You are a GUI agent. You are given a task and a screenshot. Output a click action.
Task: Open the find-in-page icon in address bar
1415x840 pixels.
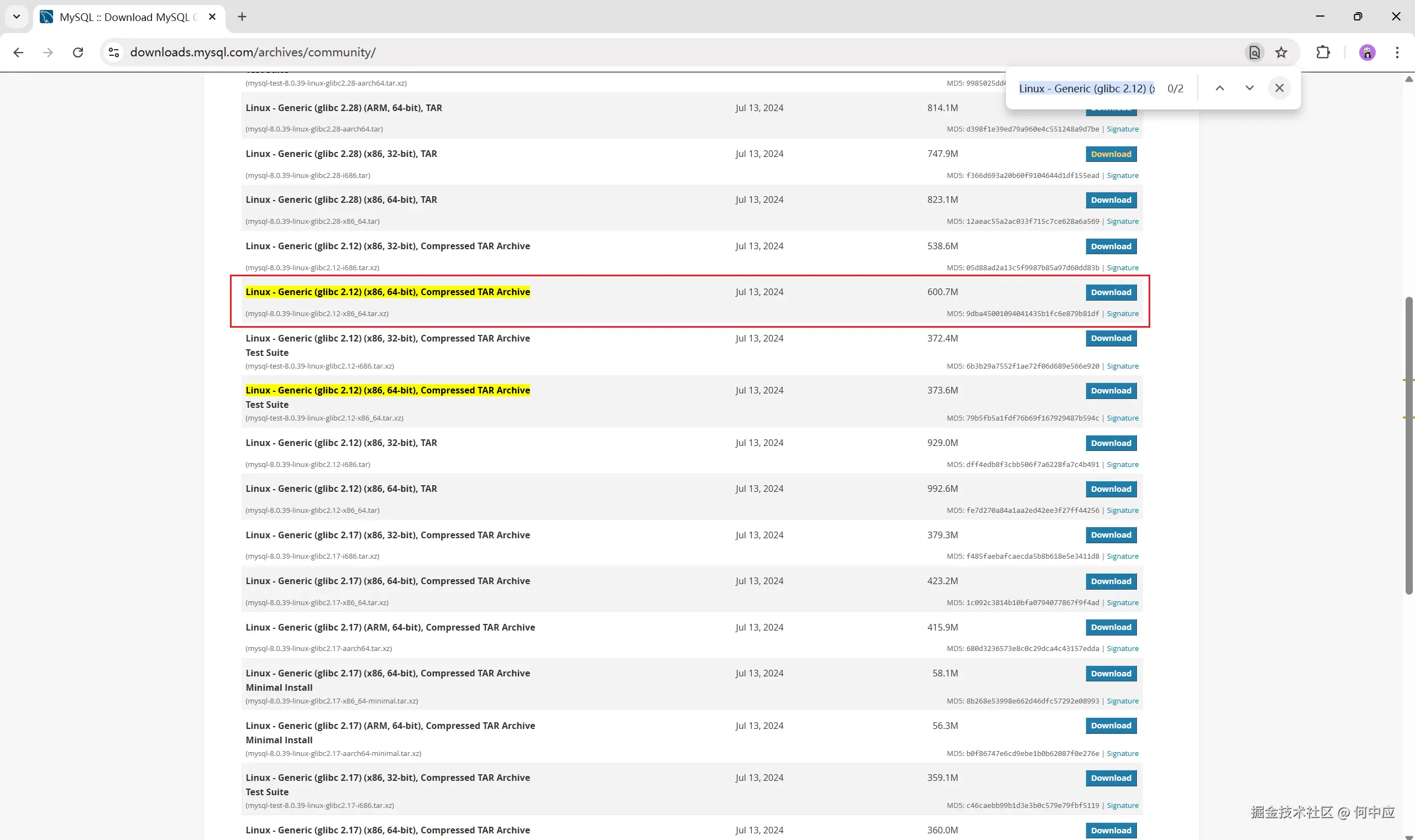(1254, 53)
